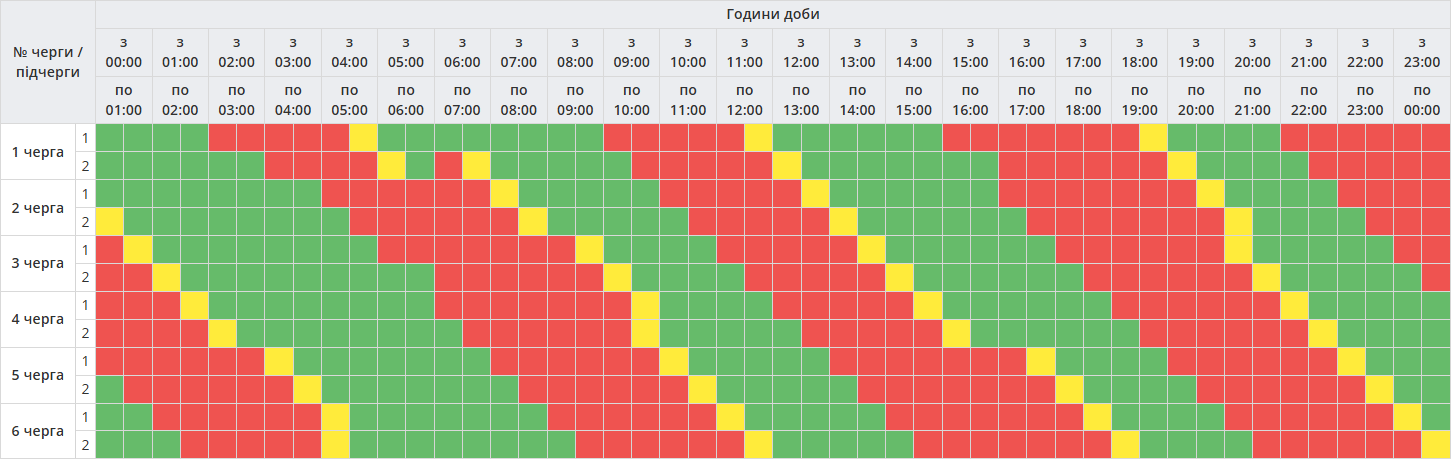
Task: Select the "4 черга" row label
Action: coord(38,320)
